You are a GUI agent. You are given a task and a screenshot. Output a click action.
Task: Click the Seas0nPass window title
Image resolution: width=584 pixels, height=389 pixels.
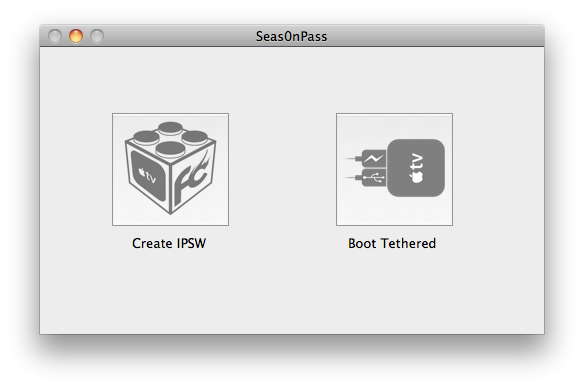click(292, 37)
